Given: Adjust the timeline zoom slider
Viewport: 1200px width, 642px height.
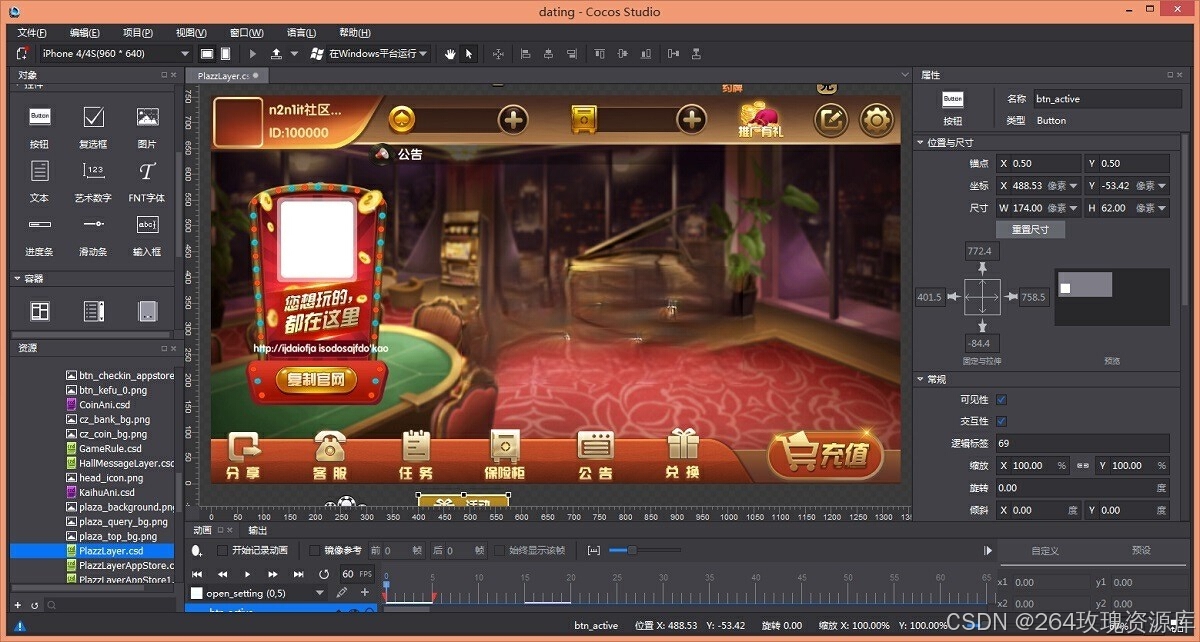Looking at the screenshot, I should coord(632,550).
